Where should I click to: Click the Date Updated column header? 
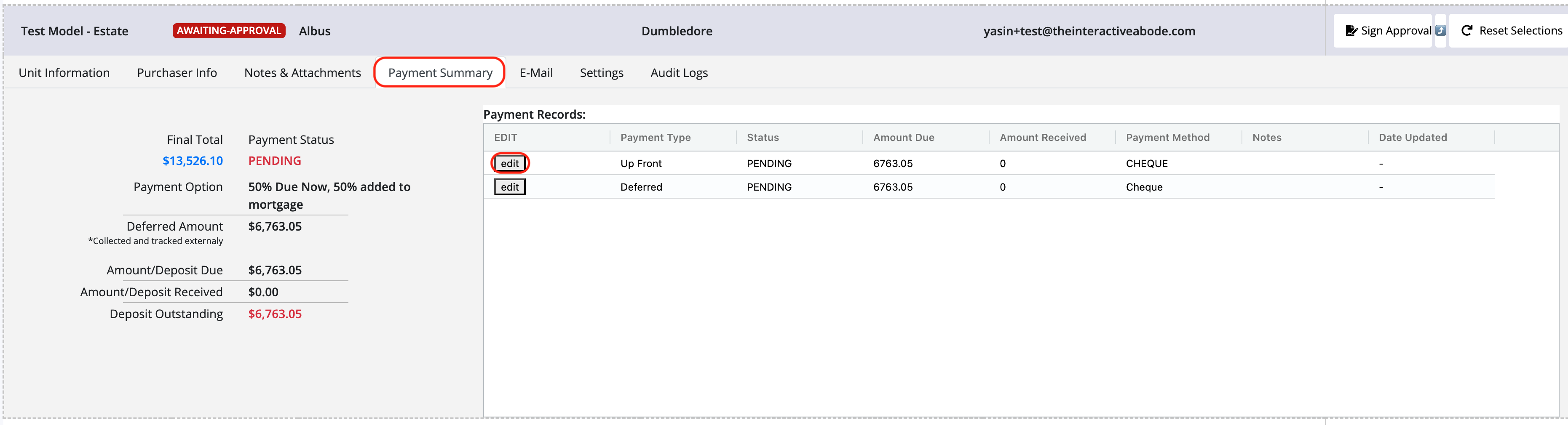pyautogui.click(x=1413, y=138)
